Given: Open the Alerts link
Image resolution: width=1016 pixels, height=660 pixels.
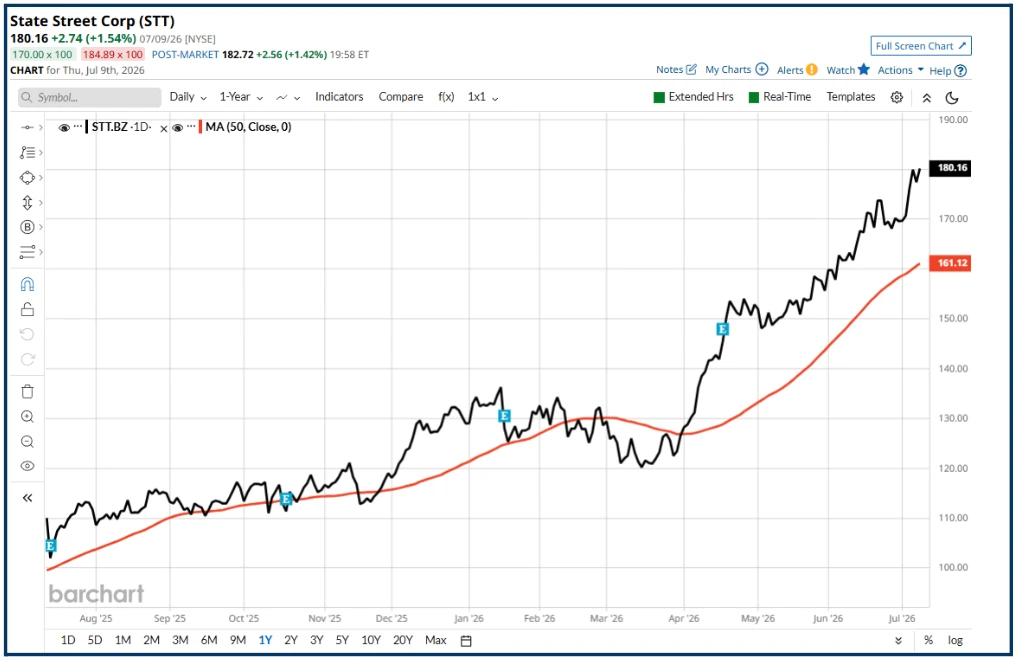Looking at the screenshot, I should (x=797, y=70).
